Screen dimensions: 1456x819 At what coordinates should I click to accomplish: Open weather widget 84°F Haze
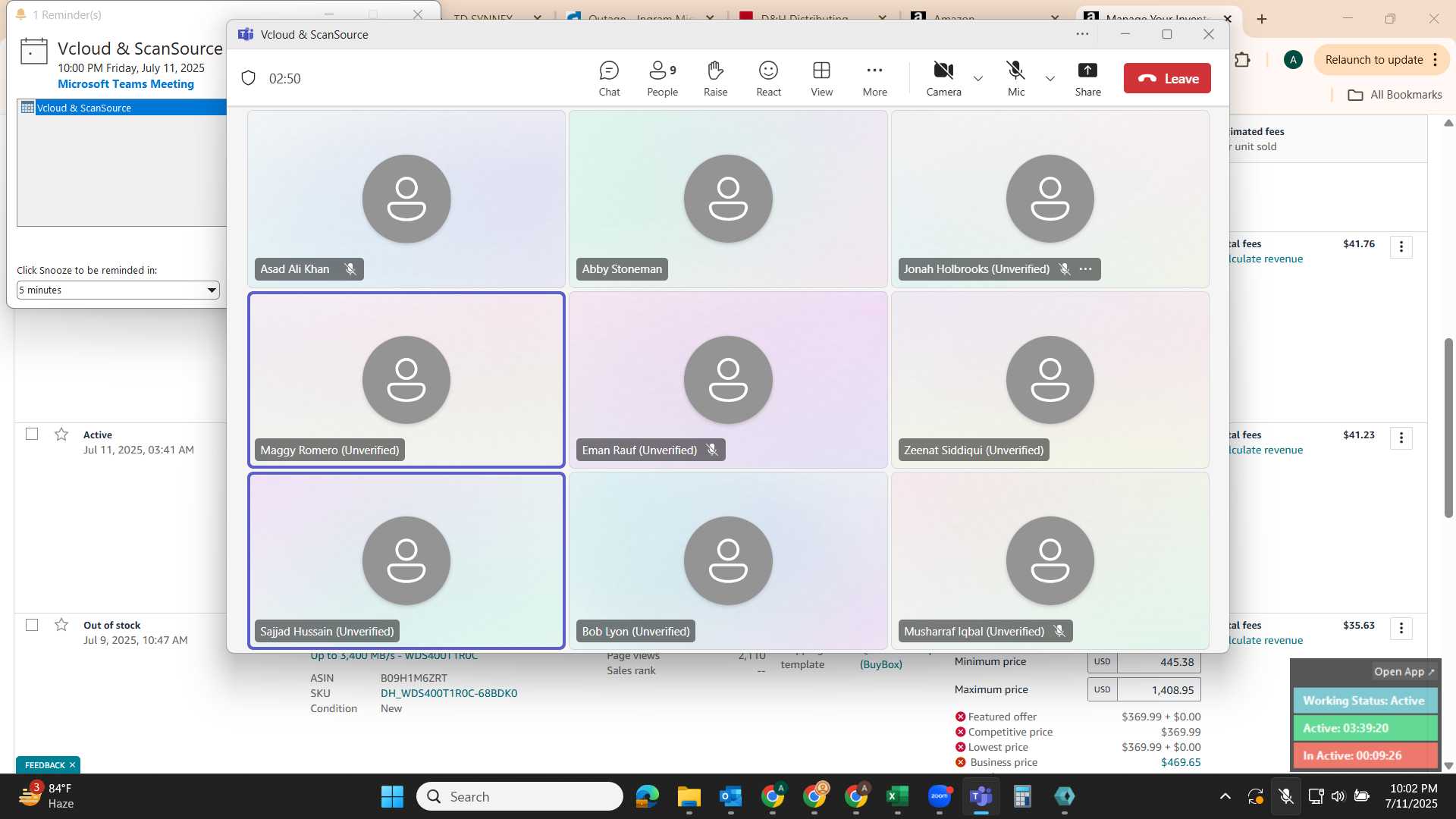(x=47, y=796)
